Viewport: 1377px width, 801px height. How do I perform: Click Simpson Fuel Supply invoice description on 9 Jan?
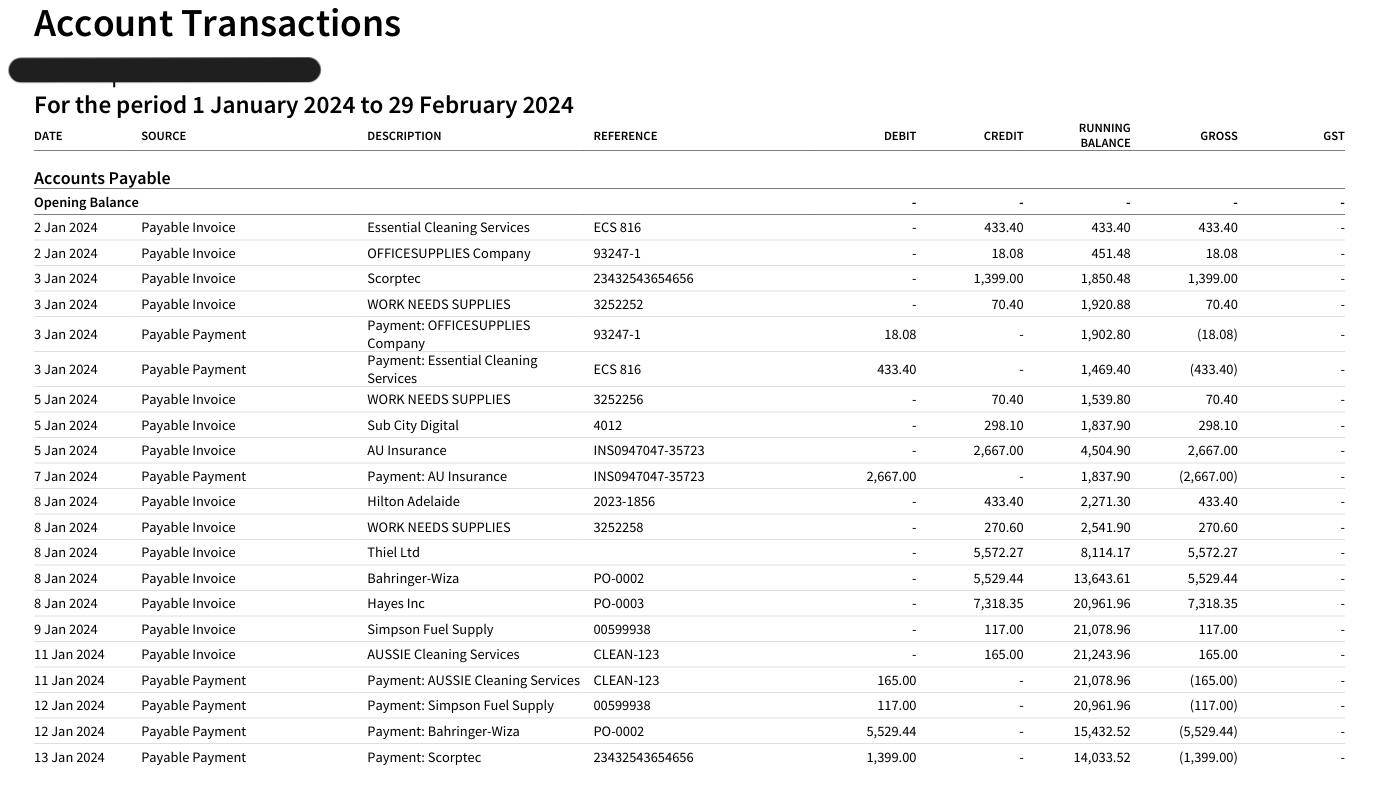[x=430, y=630]
